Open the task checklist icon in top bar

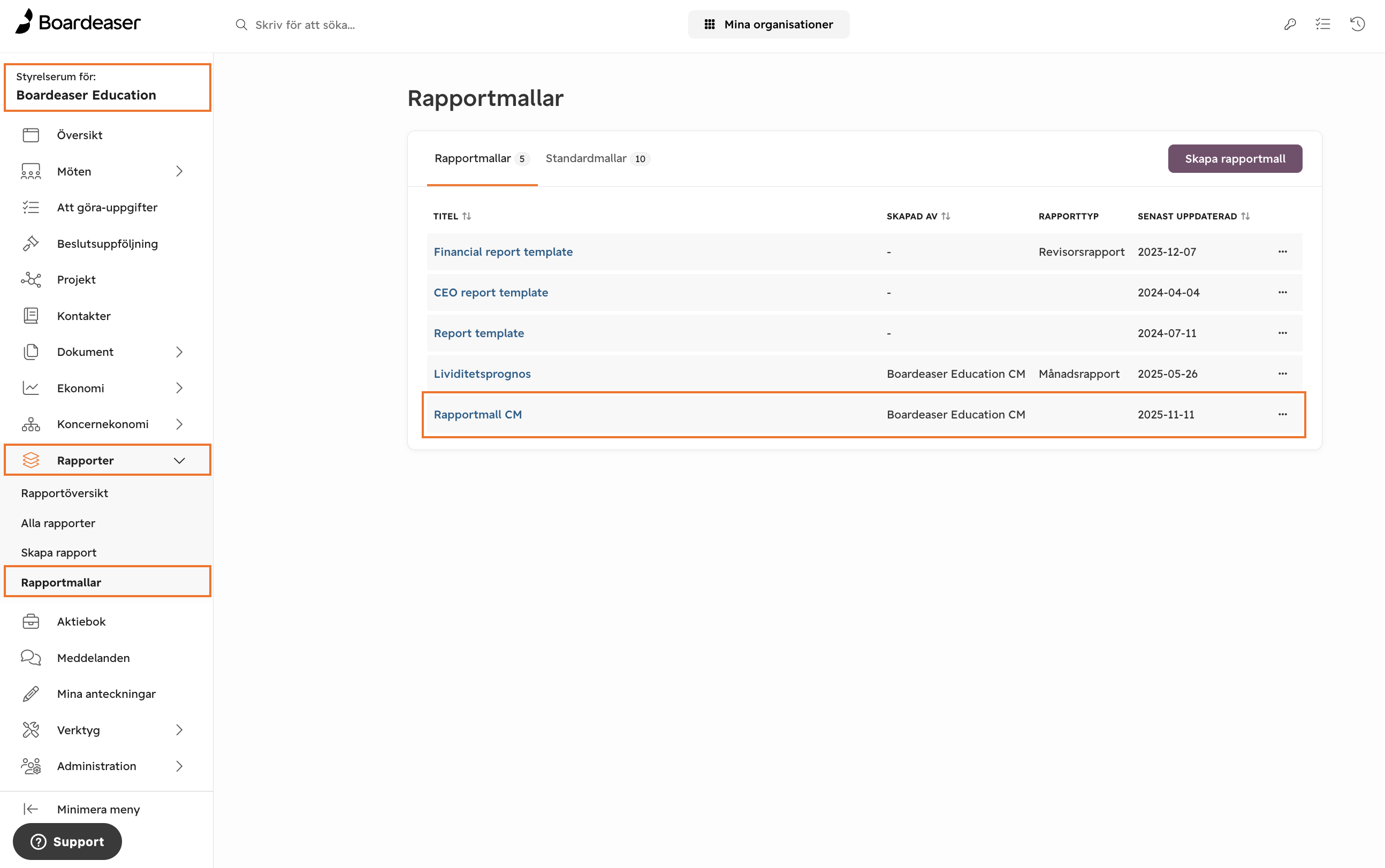point(1323,24)
